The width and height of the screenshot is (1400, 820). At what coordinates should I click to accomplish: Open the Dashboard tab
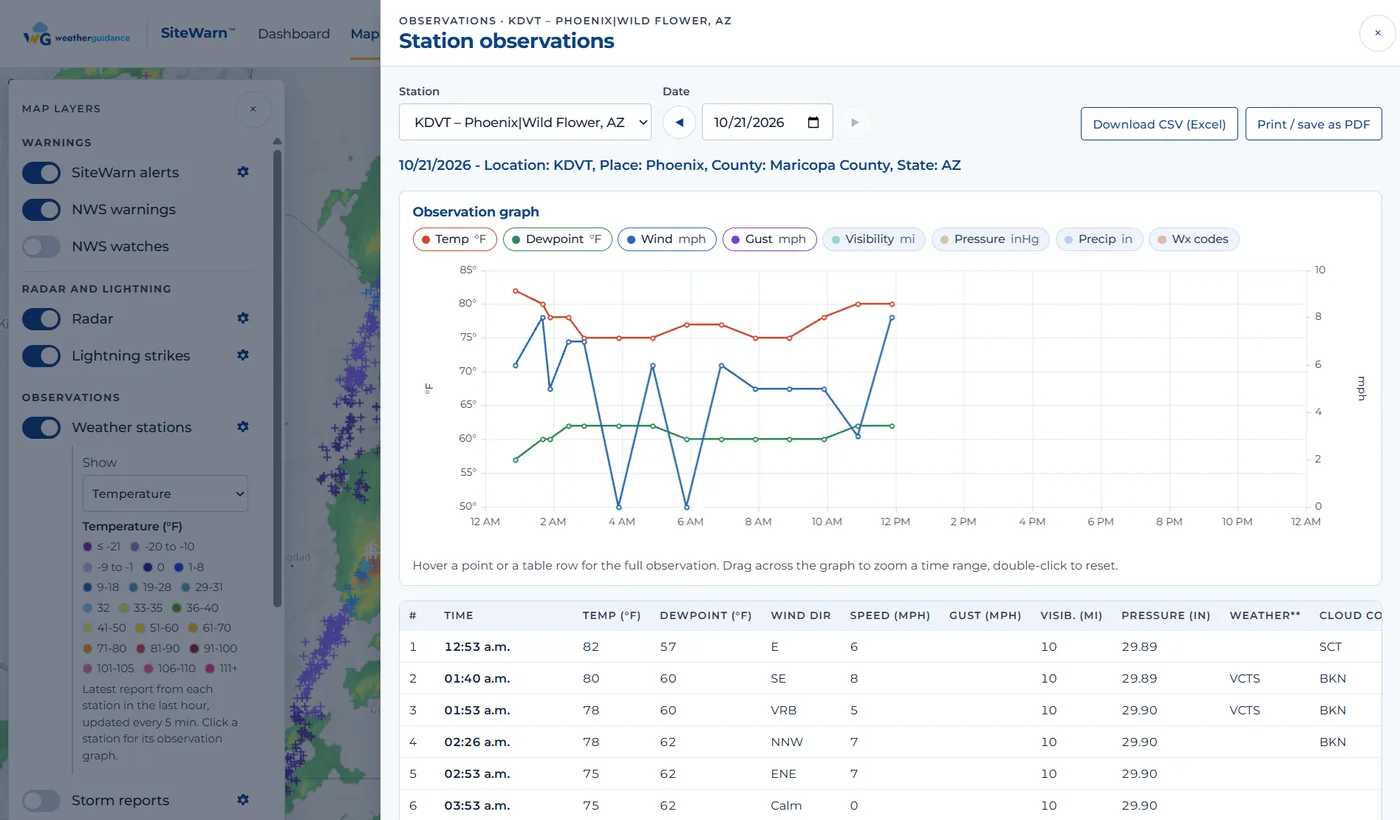(x=294, y=34)
